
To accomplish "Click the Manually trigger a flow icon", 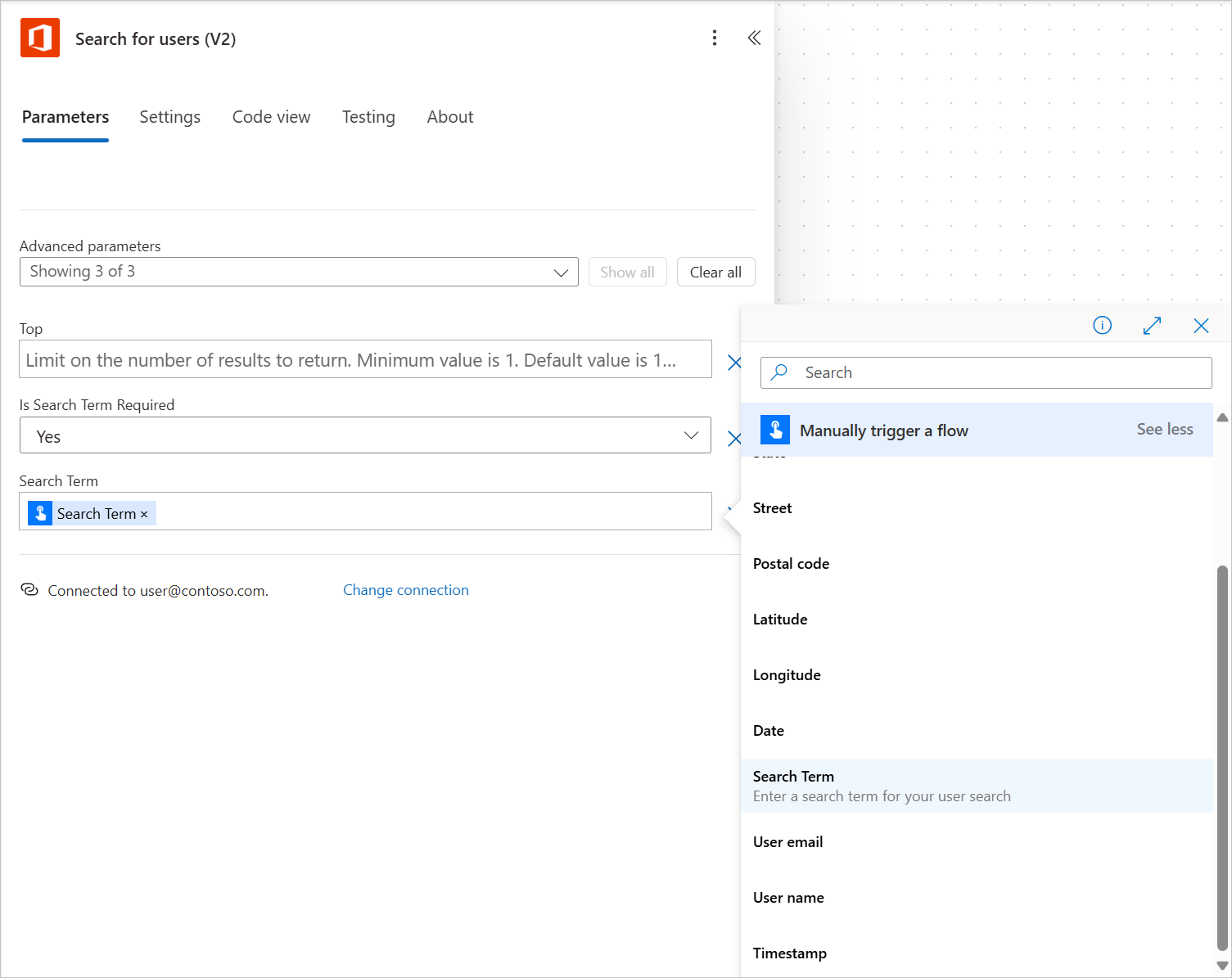I will 775,430.
